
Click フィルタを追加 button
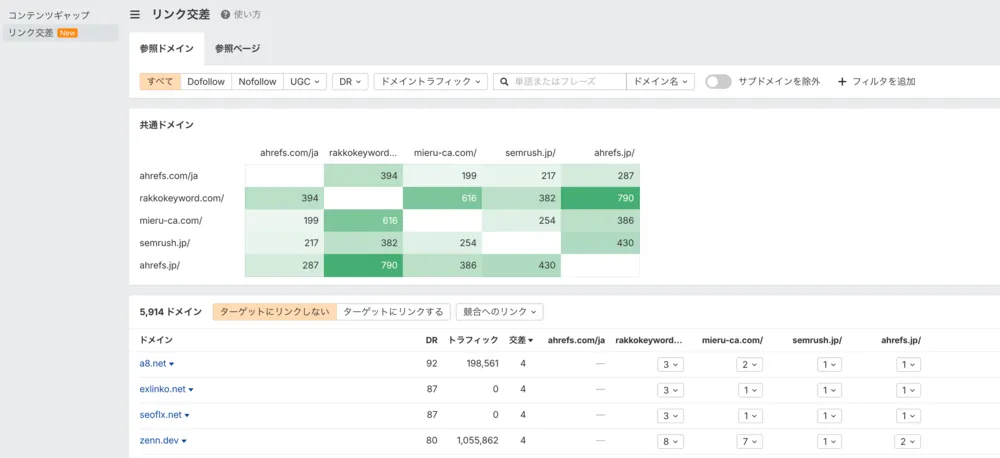coord(877,82)
